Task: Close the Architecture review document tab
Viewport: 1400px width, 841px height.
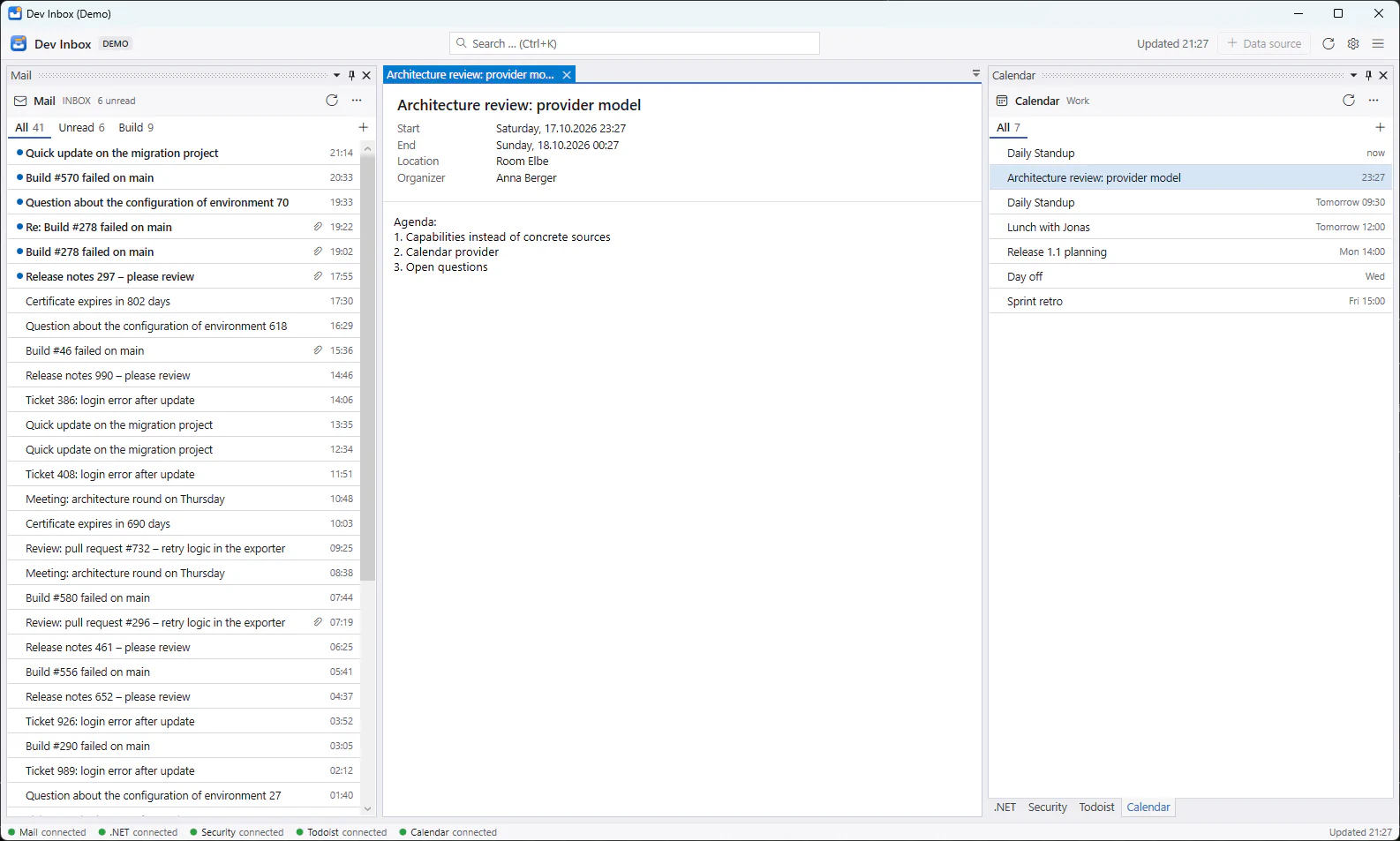Action: [567, 75]
